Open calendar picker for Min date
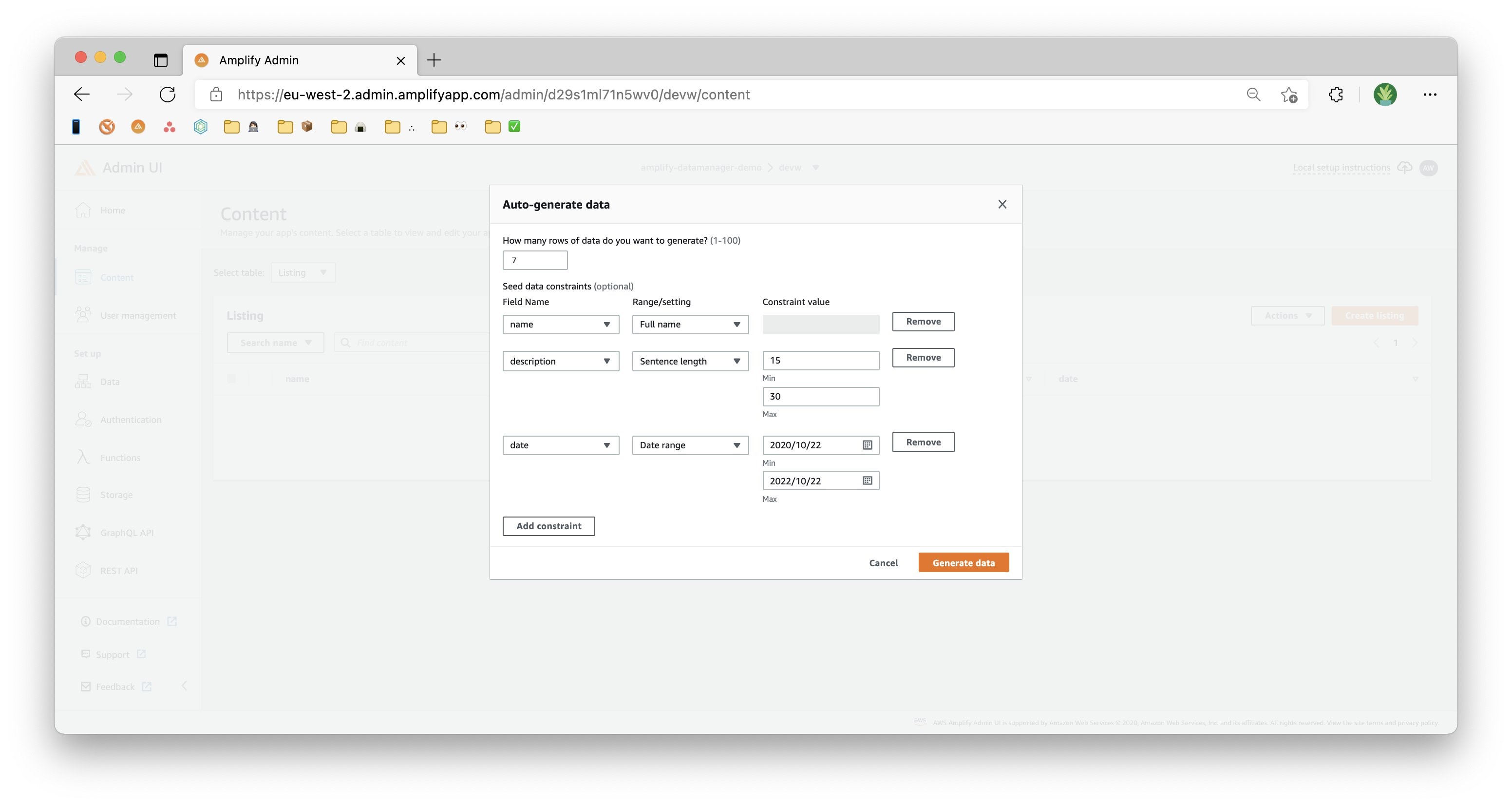1512x806 pixels. (x=867, y=445)
